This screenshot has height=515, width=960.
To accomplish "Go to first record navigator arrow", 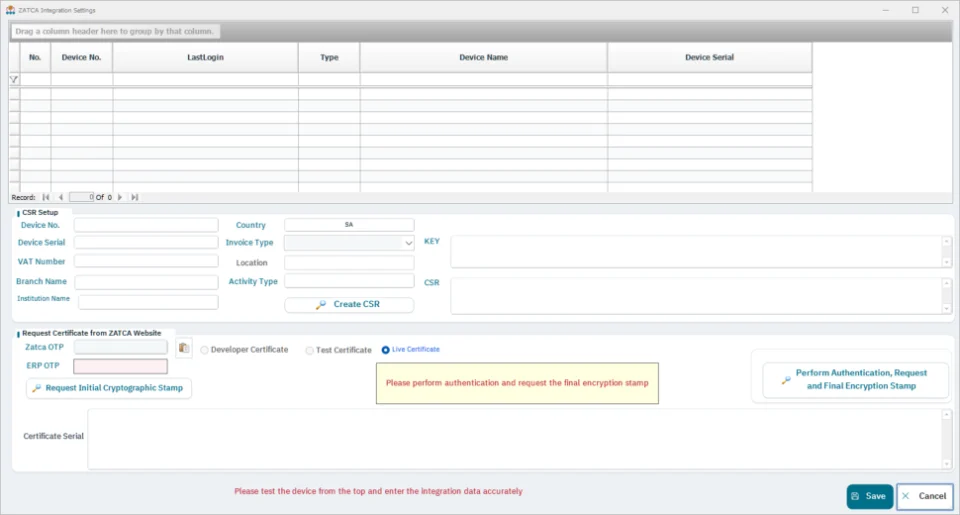I will (x=46, y=197).
